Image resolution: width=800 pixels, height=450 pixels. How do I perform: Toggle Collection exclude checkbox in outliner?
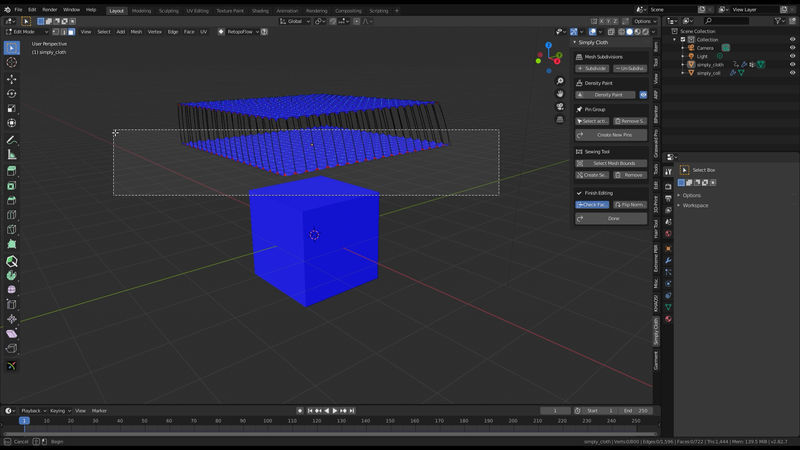683,39
